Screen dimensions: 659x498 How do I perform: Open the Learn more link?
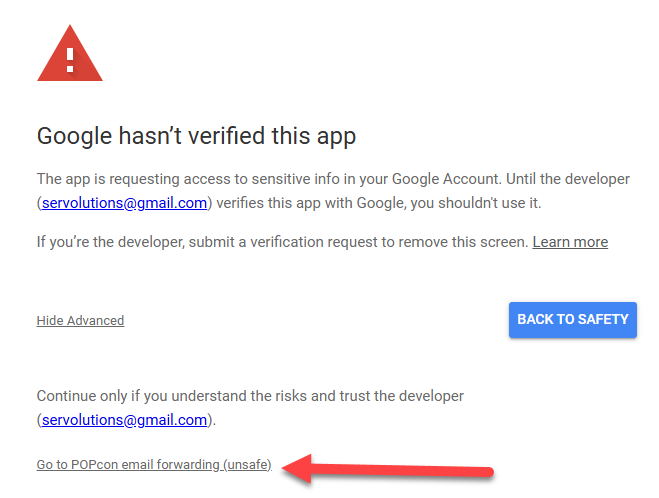click(570, 242)
